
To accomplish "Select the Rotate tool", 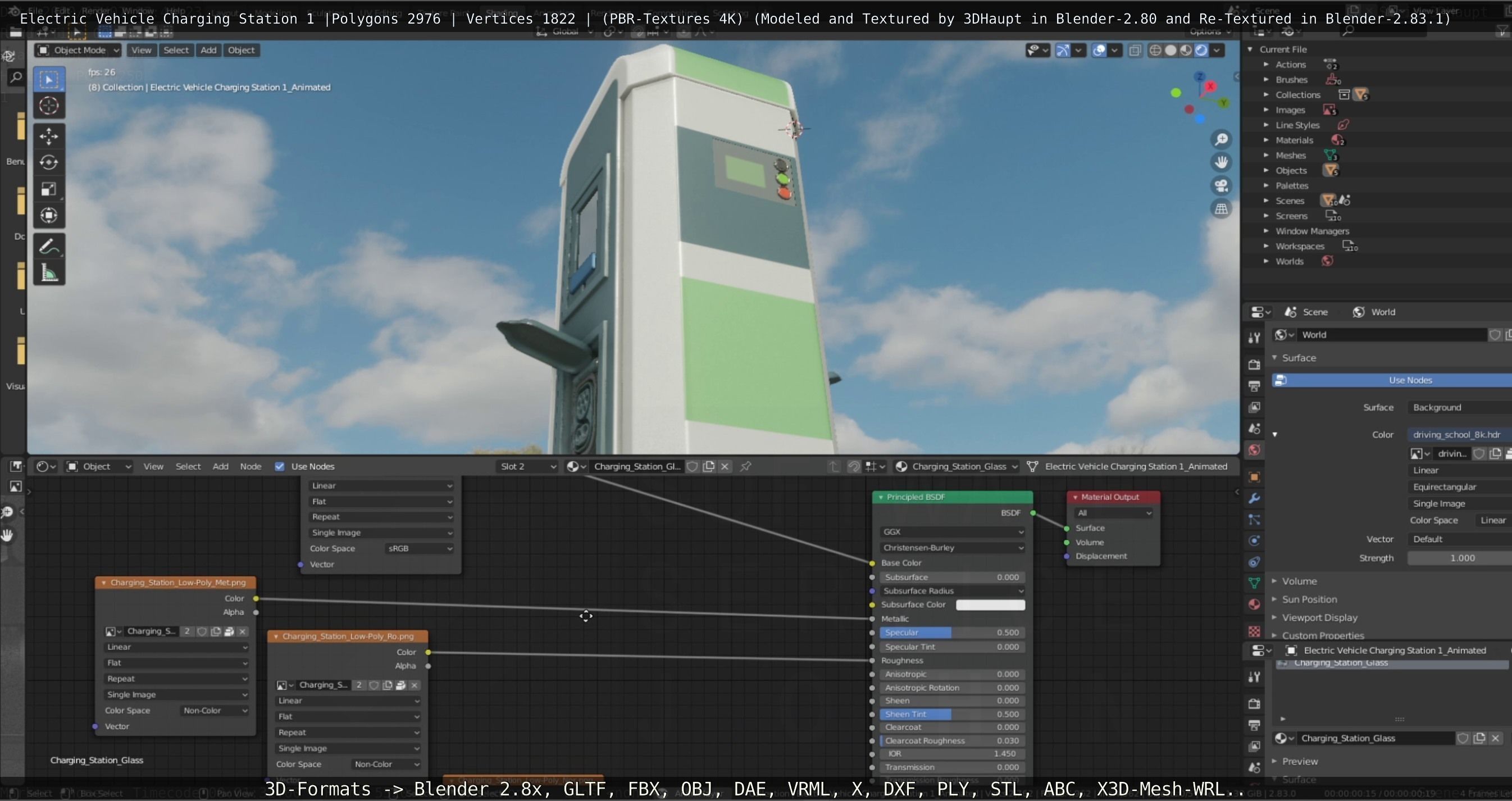I will (x=49, y=162).
